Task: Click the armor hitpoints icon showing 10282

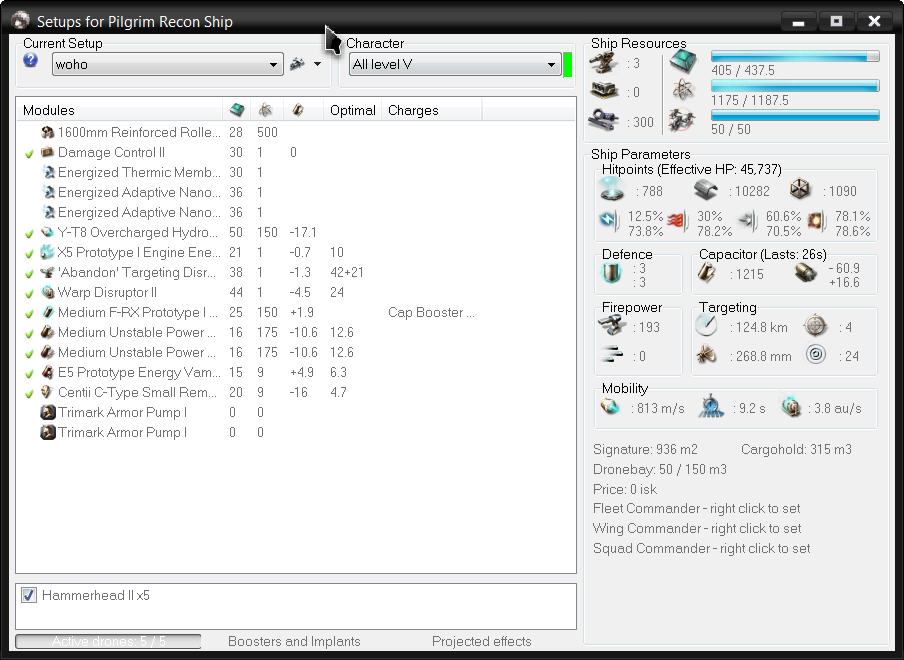Action: coord(705,190)
